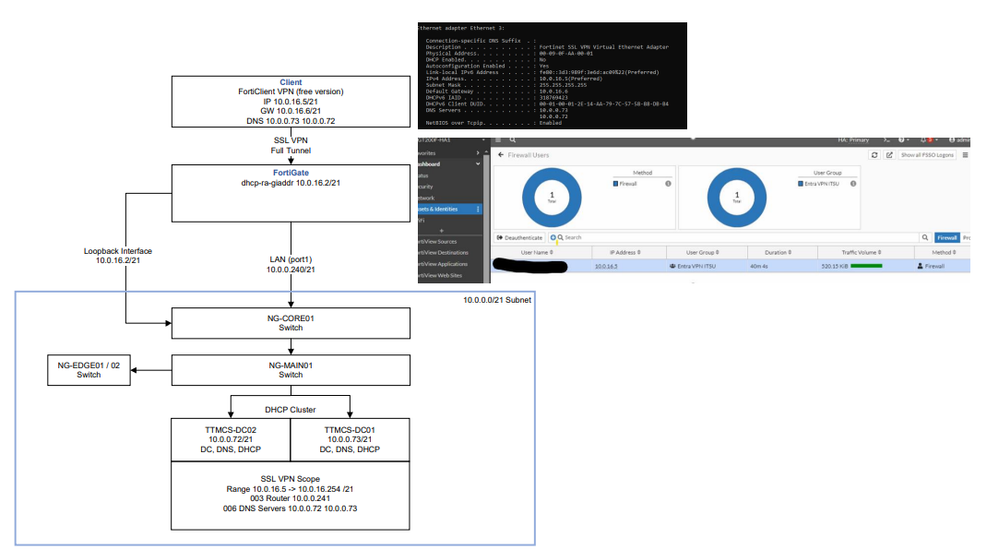
Task: Click the User Group donut chart
Action: pos(737,198)
